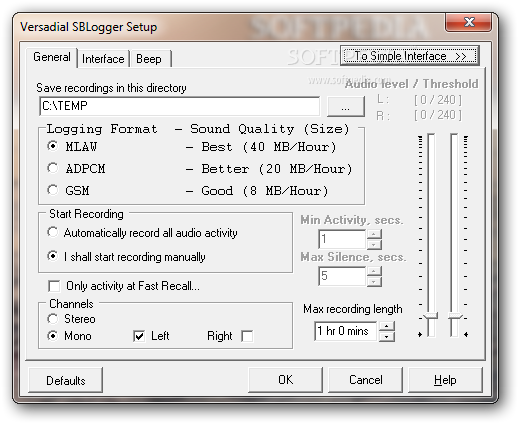Click the R audio level reading [0 / 240]
The image size is (519, 424).
438,115
